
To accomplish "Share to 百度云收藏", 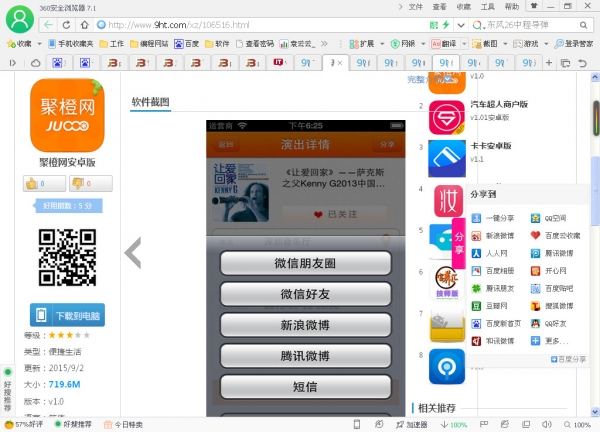I will tap(555, 236).
